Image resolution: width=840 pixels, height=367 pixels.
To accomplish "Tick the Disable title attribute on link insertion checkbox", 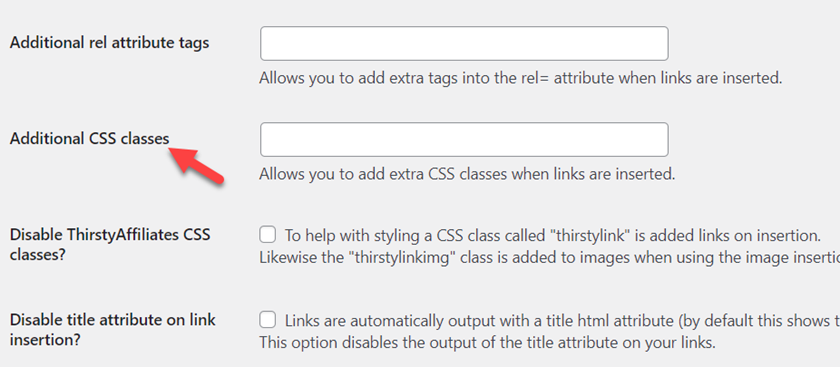I will (268, 320).
